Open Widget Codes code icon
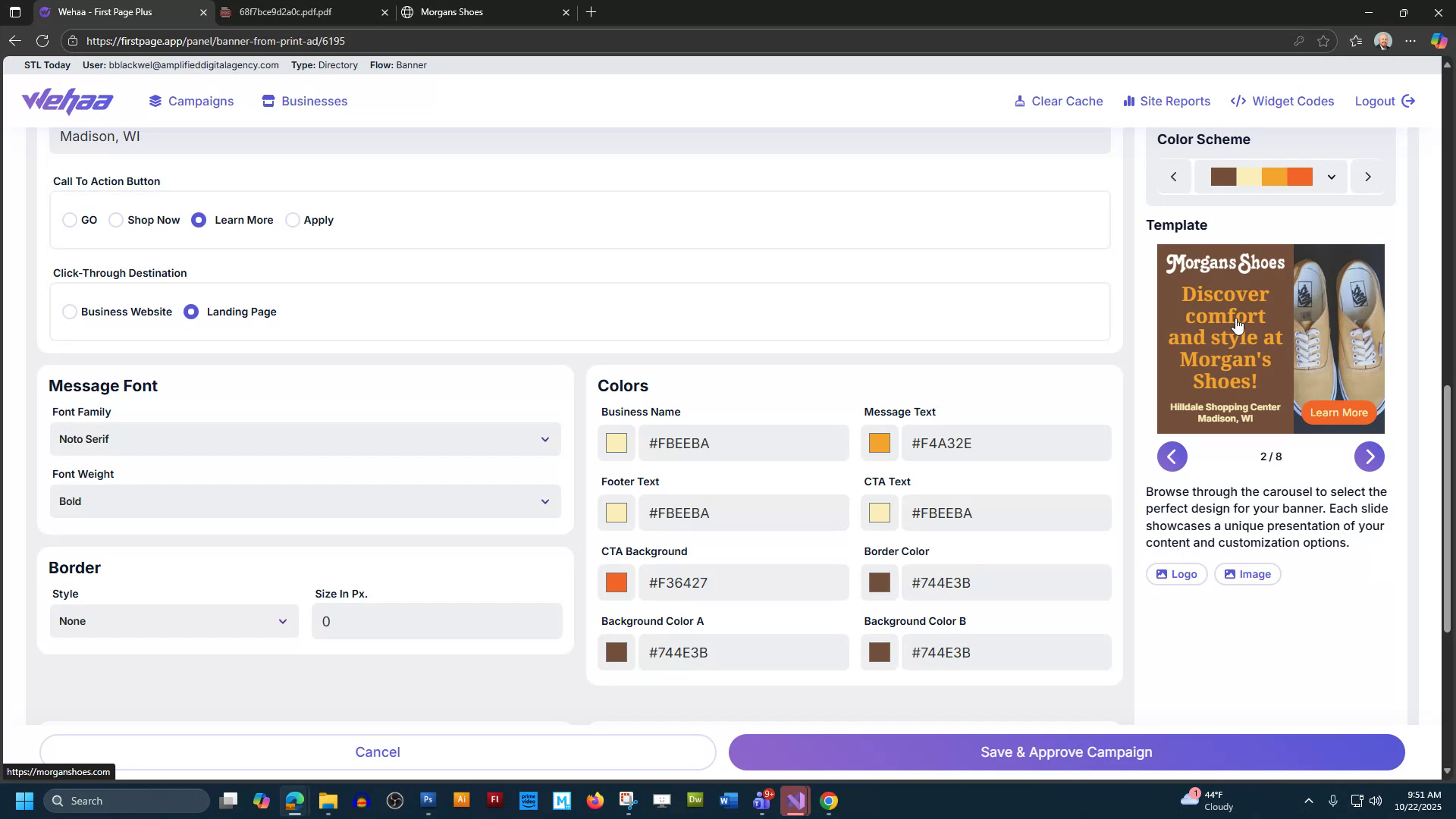This screenshot has height=819, width=1456. 1238,101
